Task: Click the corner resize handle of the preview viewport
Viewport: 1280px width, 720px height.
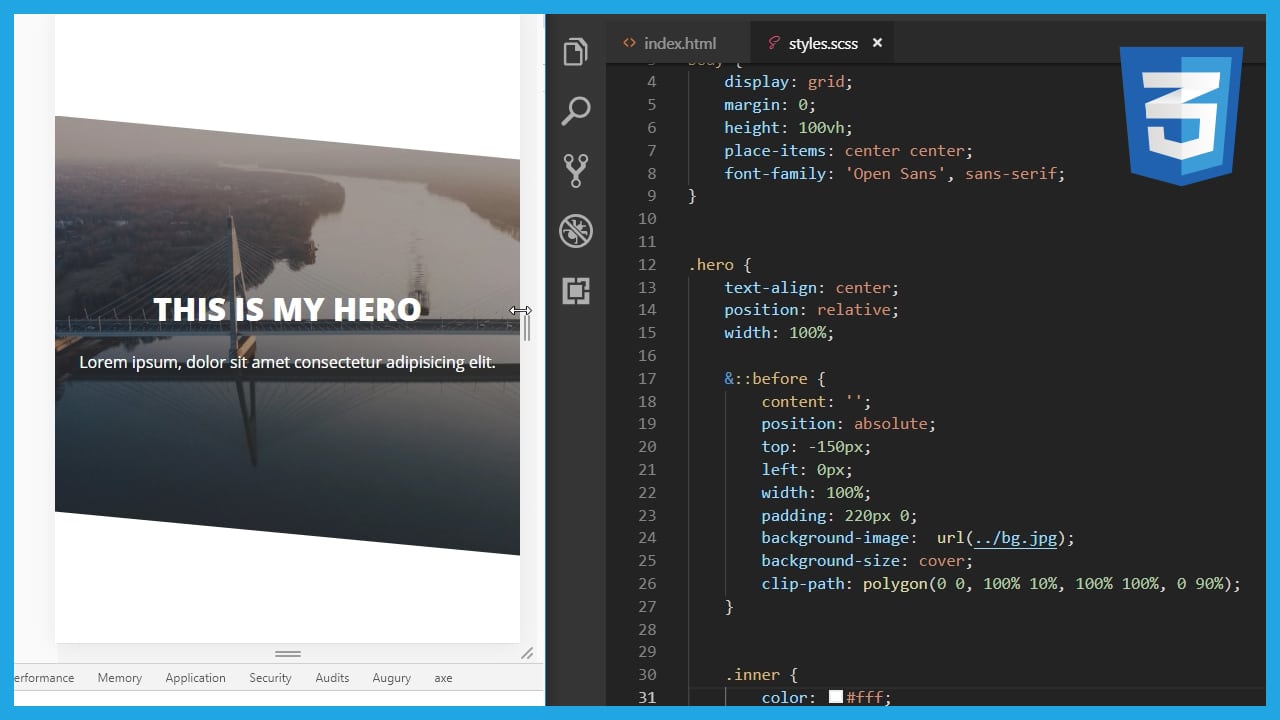Action: tap(527, 653)
